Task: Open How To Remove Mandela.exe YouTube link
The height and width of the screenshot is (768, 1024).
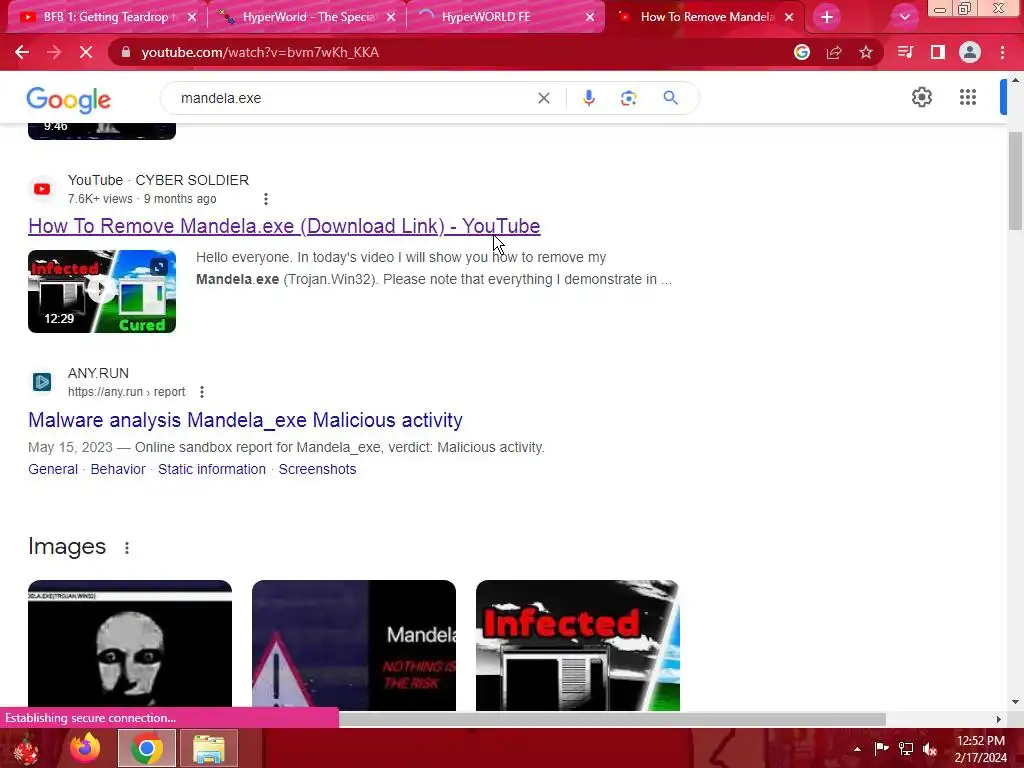Action: tap(284, 226)
